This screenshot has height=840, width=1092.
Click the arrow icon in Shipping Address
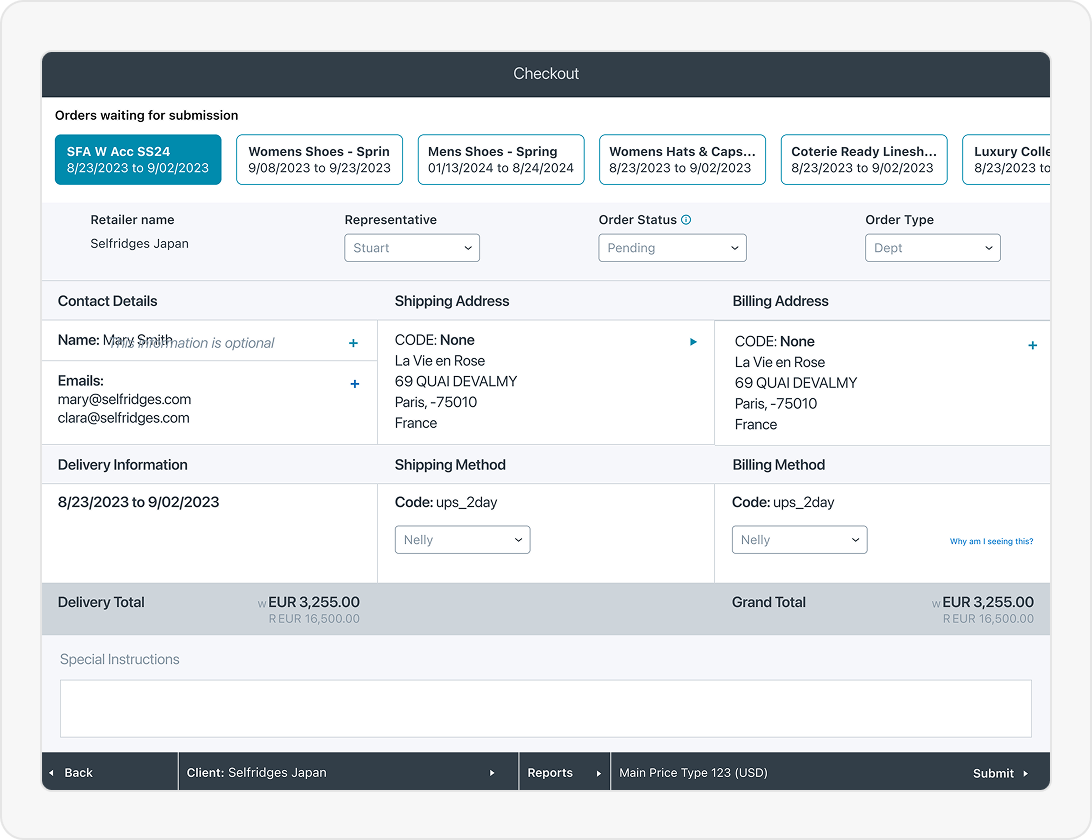point(693,342)
